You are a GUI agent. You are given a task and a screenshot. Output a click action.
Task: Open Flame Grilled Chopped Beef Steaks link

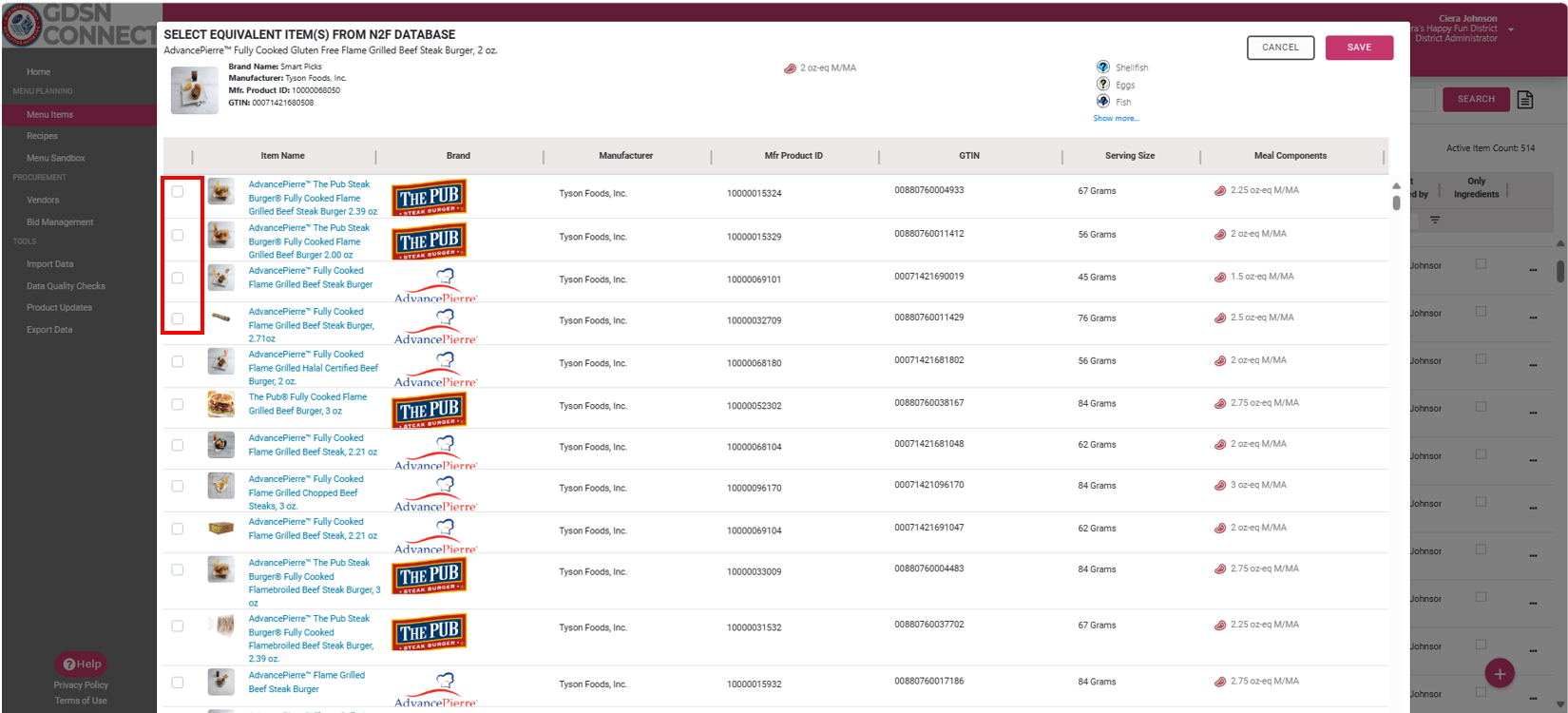(305, 492)
